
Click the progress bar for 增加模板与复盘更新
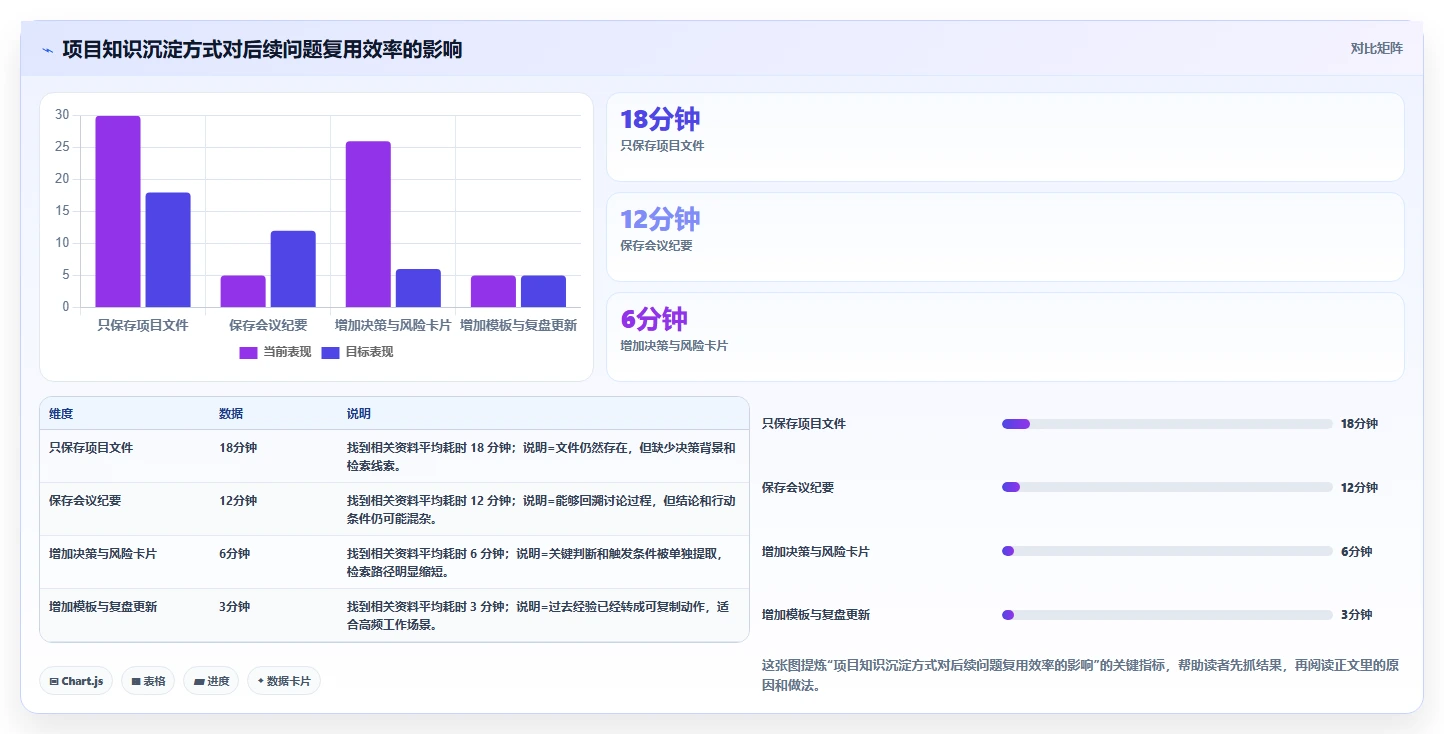click(1167, 615)
